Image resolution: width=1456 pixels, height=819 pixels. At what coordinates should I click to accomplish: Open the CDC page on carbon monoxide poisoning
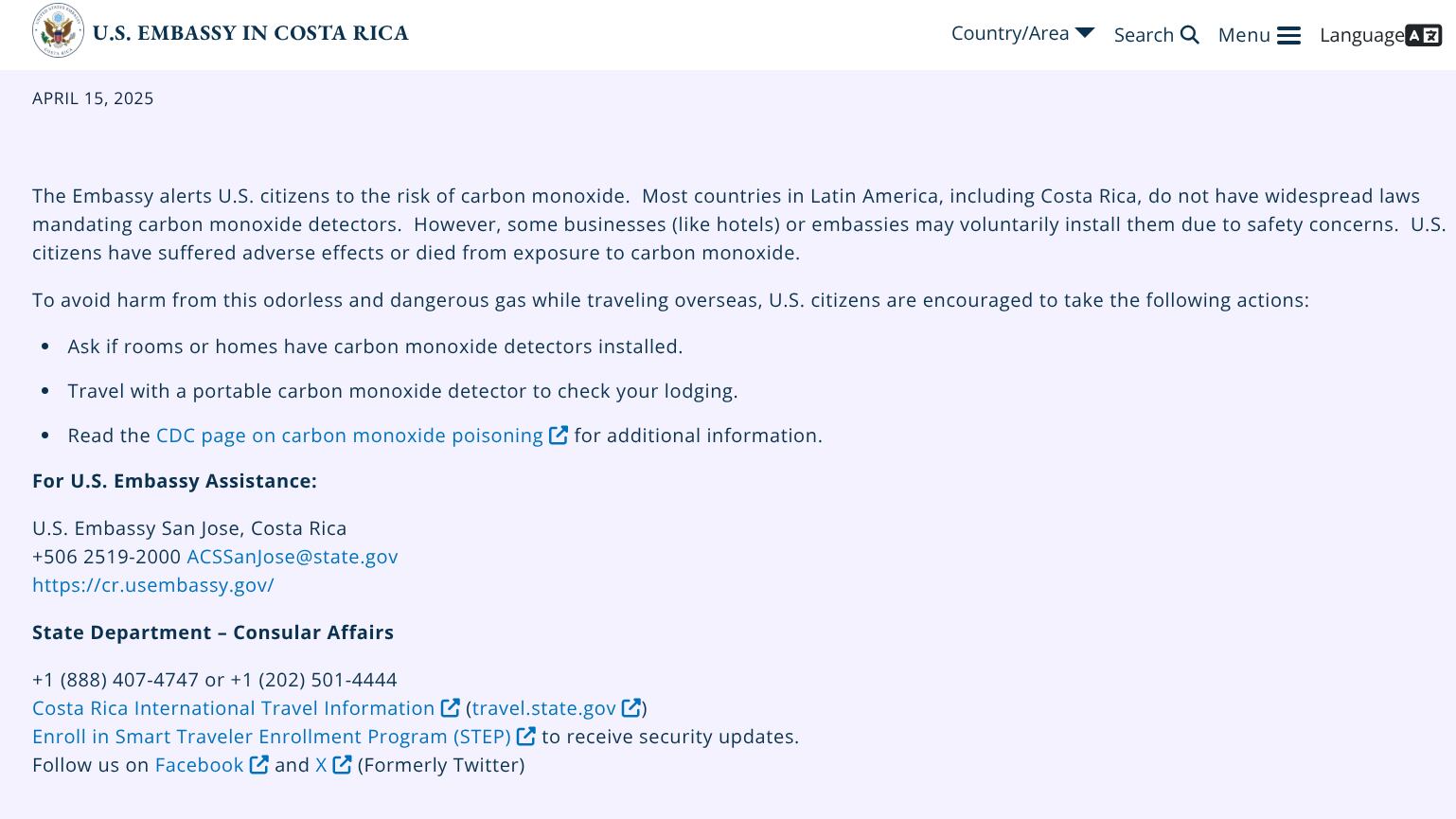coord(349,436)
